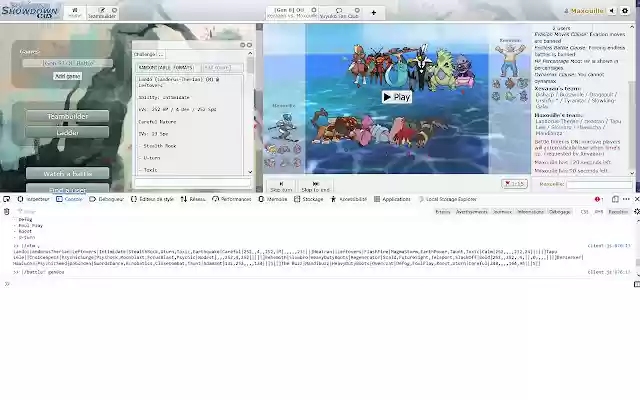Screen dimensions: 640x400
Task: Click the opponent's trainer sprite
Action: click(510, 60)
